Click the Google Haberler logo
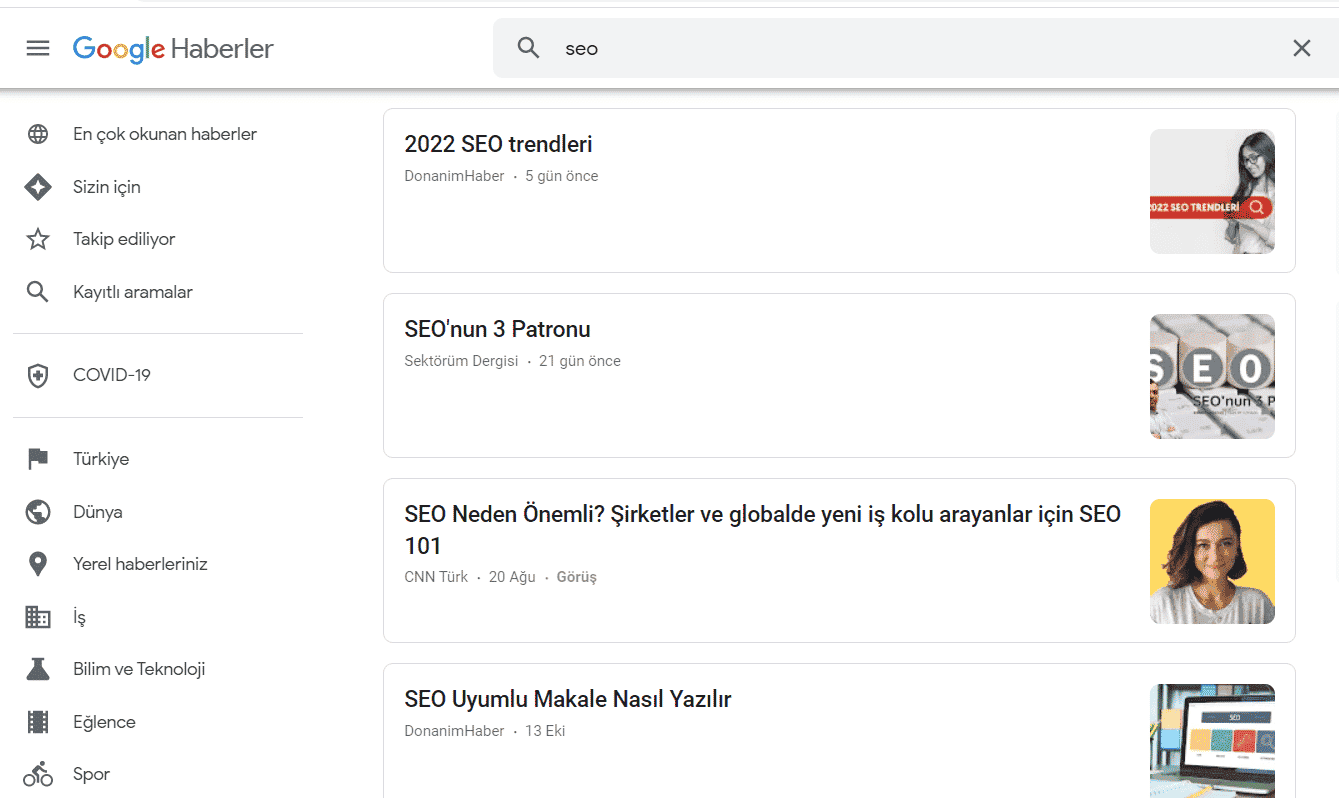 pos(173,48)
